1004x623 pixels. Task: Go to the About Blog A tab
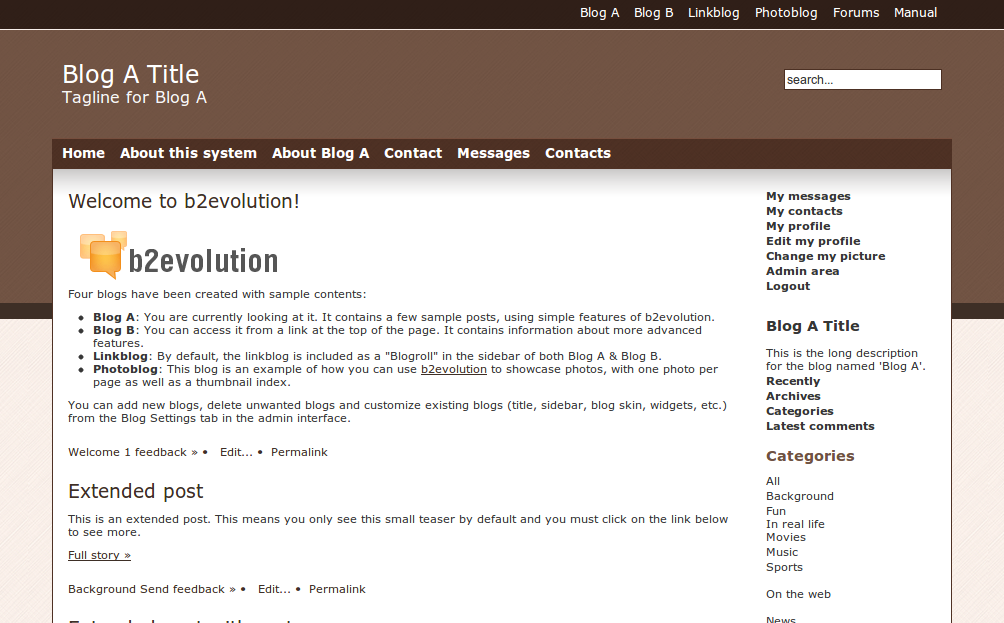(x=320, y=154)
